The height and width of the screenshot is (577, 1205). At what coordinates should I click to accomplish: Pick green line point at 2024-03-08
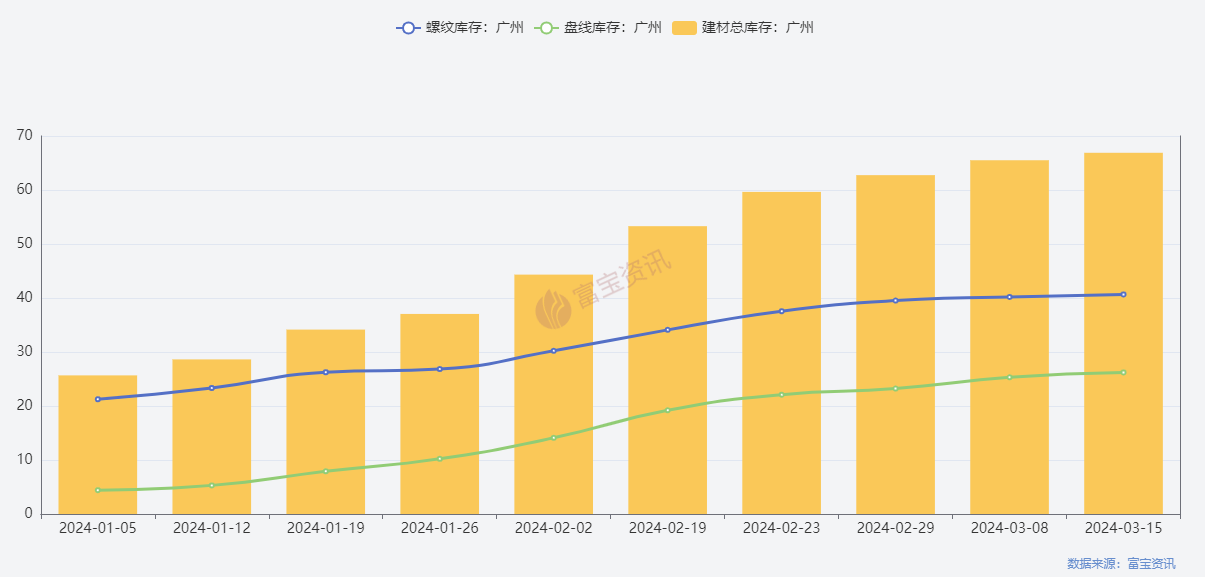(x=1010, y=377)
